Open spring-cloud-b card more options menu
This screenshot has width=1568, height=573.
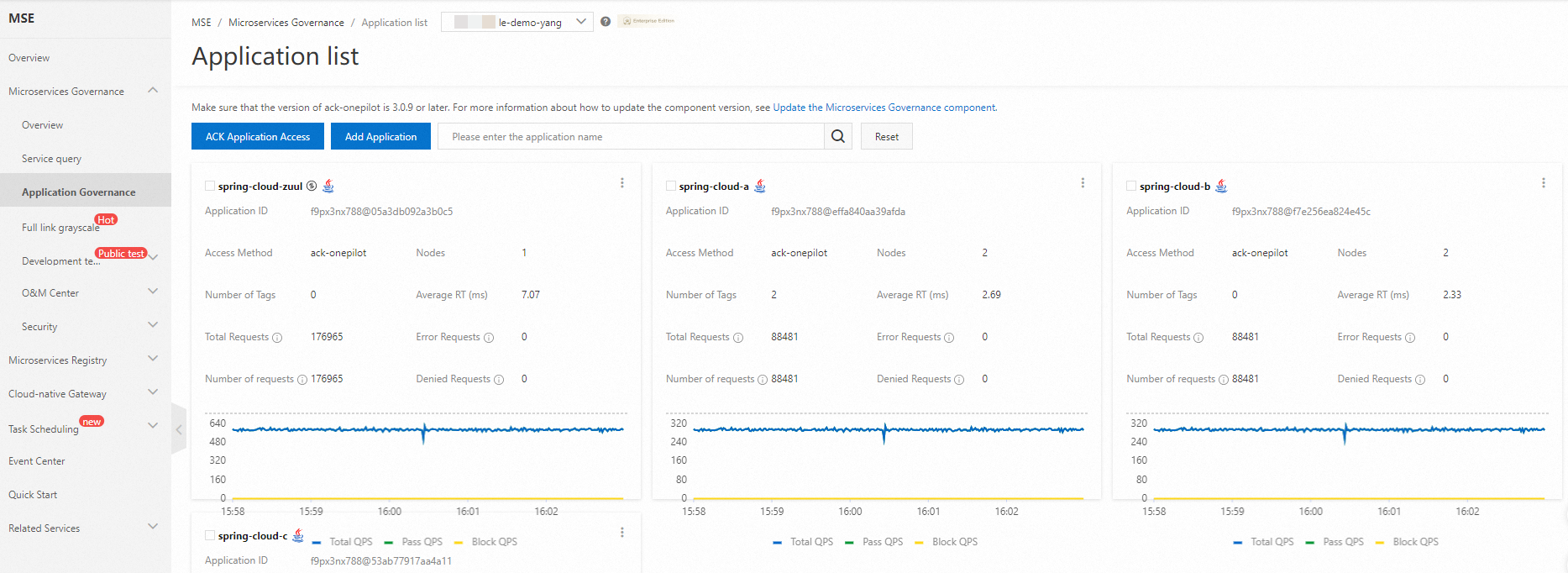coord(1543,183)
